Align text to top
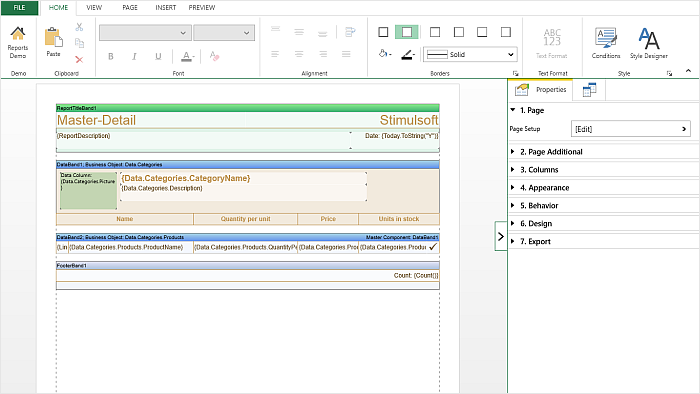Viewport: 700px width, 394px height. 275,29
